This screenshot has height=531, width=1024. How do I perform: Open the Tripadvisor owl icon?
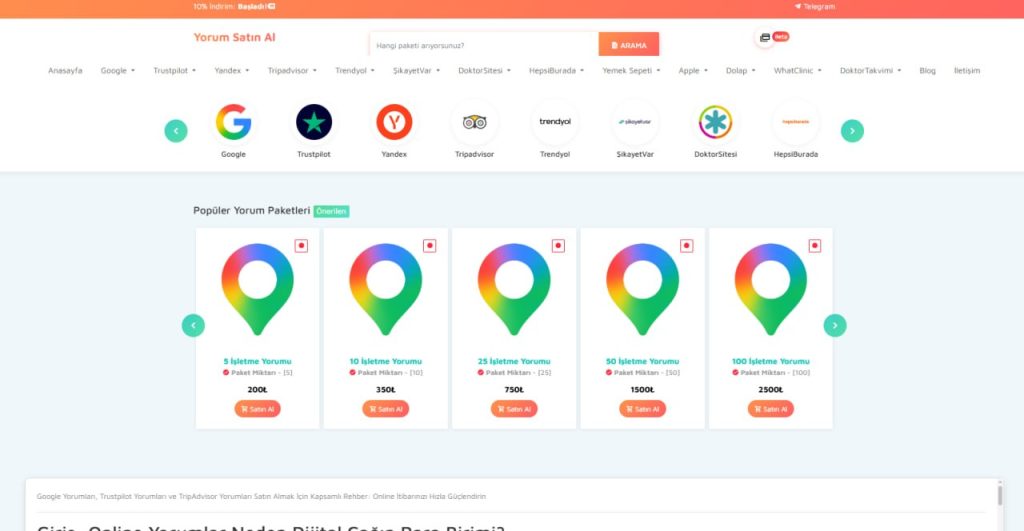475,122
